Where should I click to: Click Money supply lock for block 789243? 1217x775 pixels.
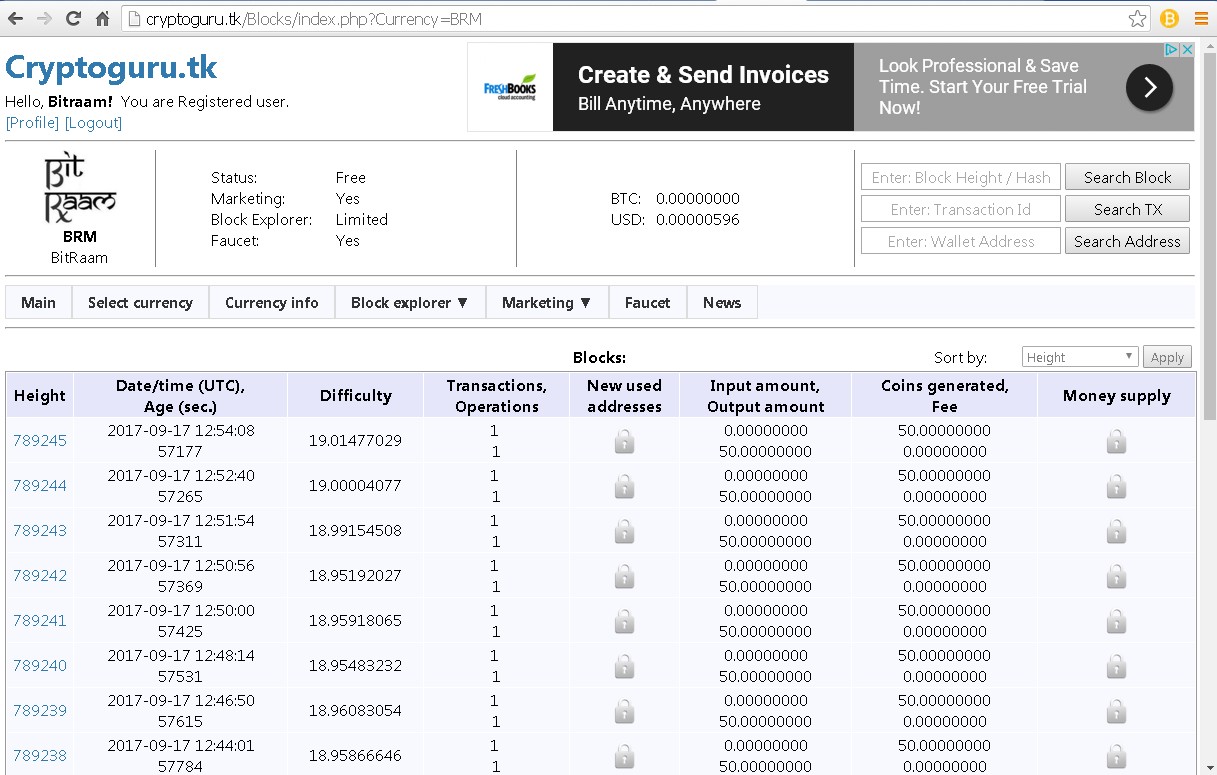click(x=1116, y=531)
